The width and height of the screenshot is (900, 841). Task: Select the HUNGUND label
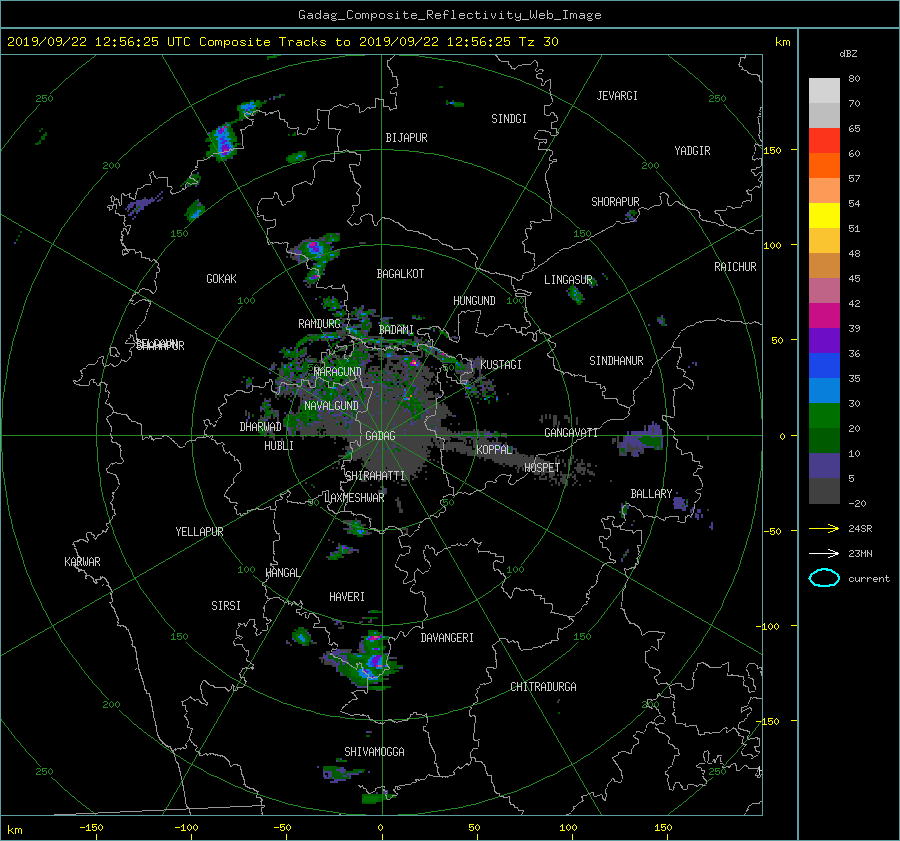474,301
